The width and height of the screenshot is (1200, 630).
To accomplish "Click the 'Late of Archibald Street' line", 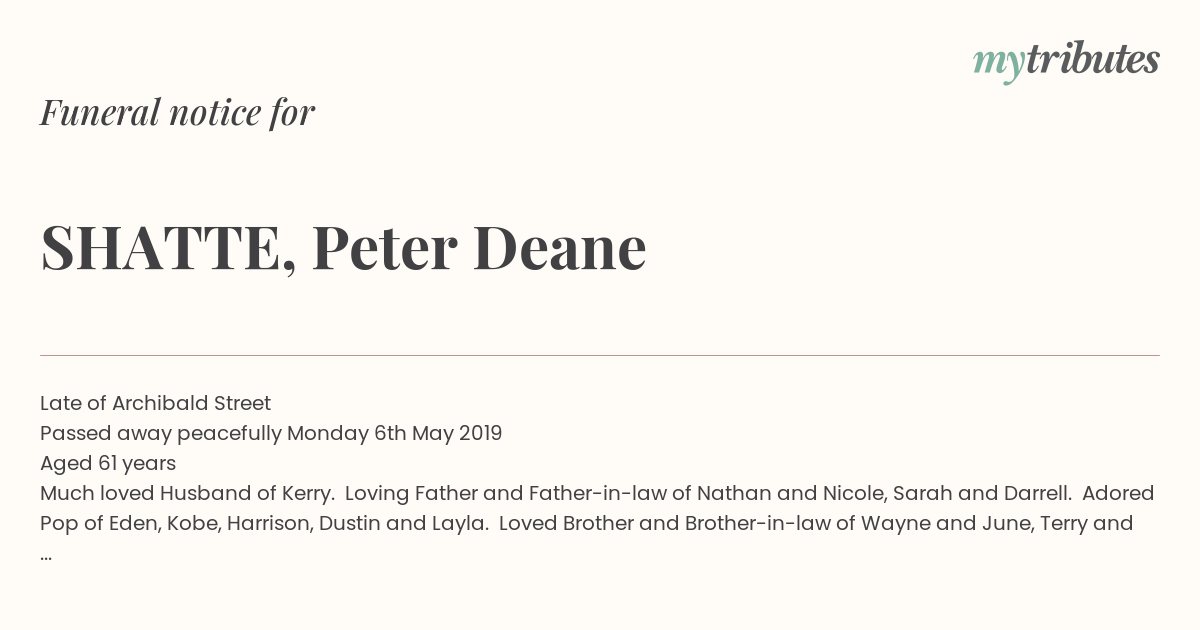I will (x=155, y=403).
